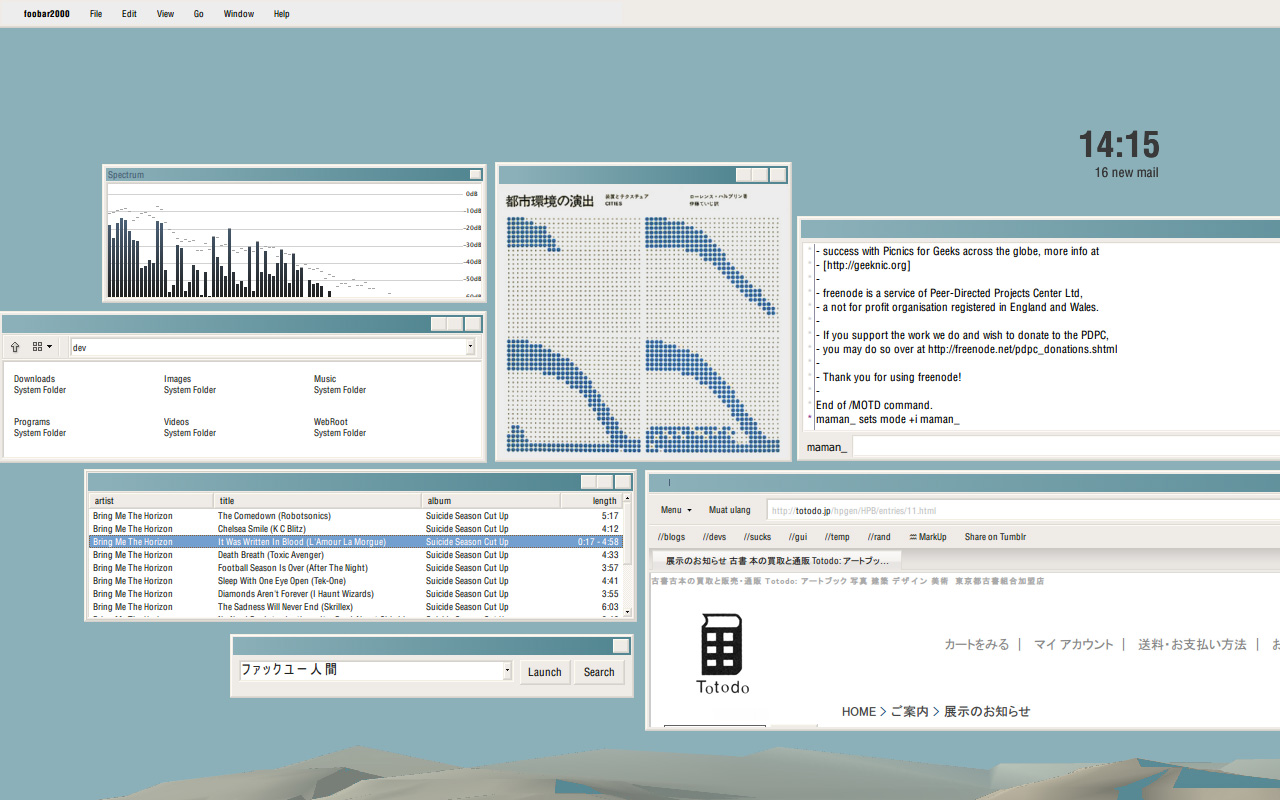Select track Diamonds Aren't Forever

356,594
